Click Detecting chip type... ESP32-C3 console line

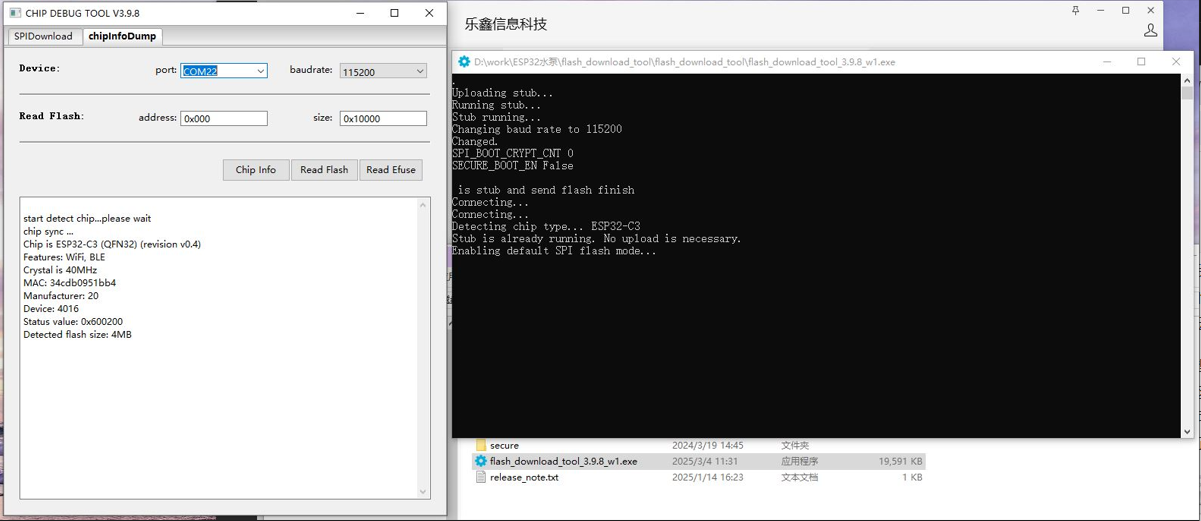click(546, 226)
